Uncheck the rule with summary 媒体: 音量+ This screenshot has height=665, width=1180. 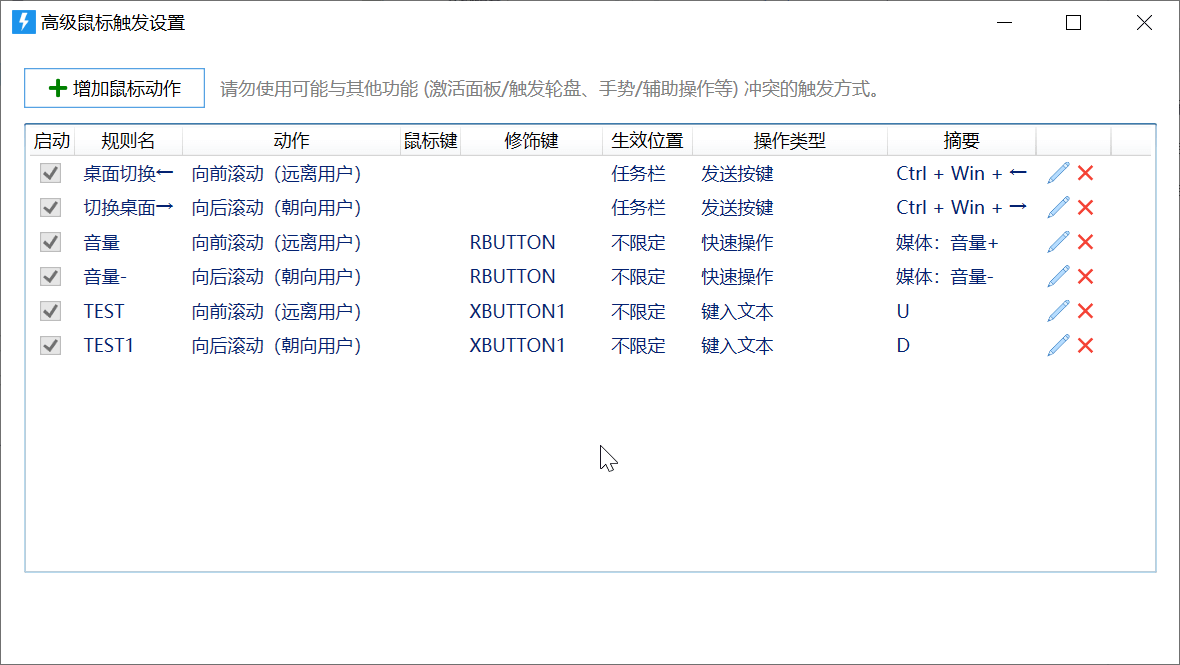(50, 242)
